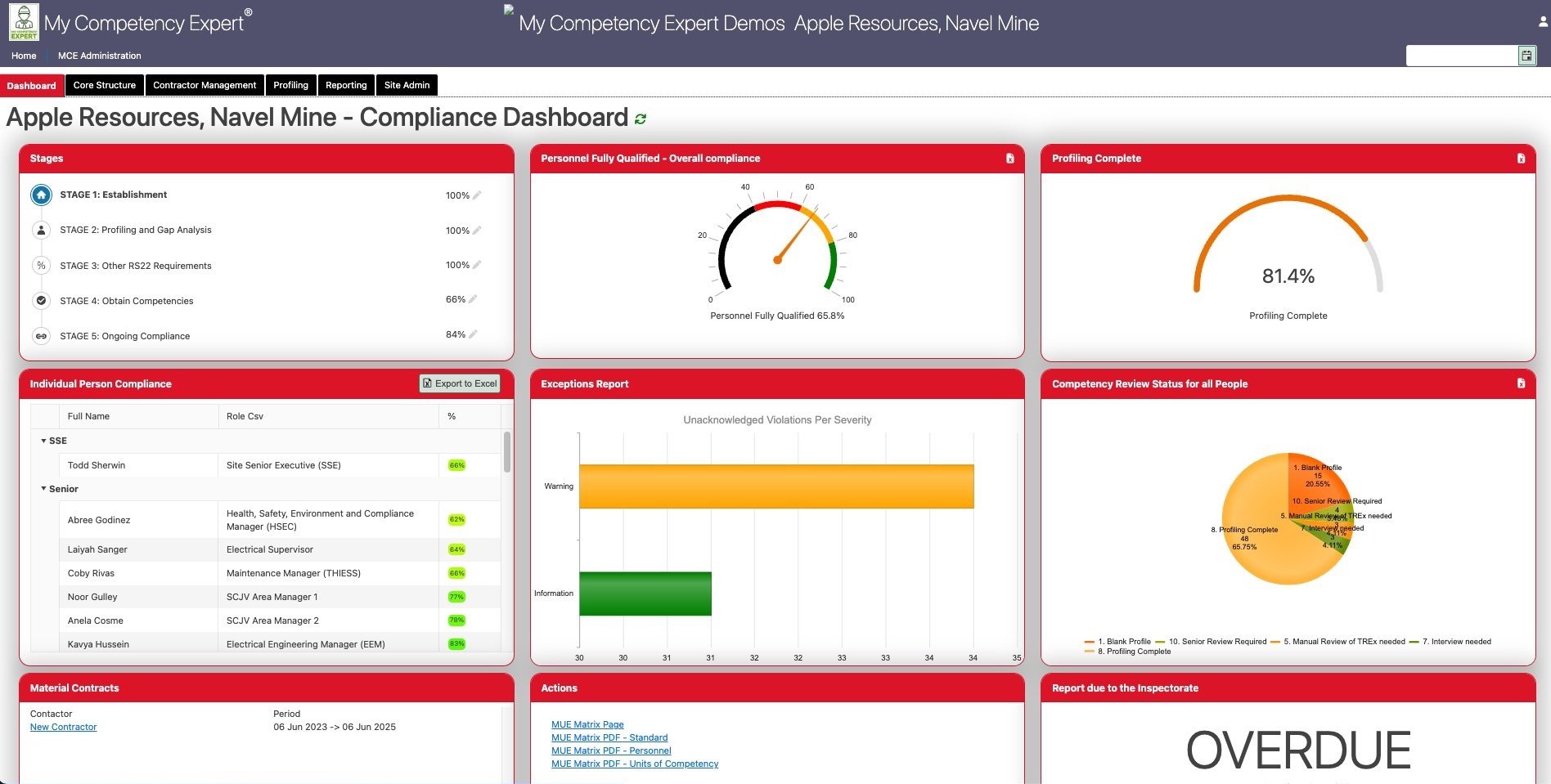Open MUE Matrix PDF - Units of Competency link
The height and width of the screenshot is (784, 1551).
click(x=635, y=764)
